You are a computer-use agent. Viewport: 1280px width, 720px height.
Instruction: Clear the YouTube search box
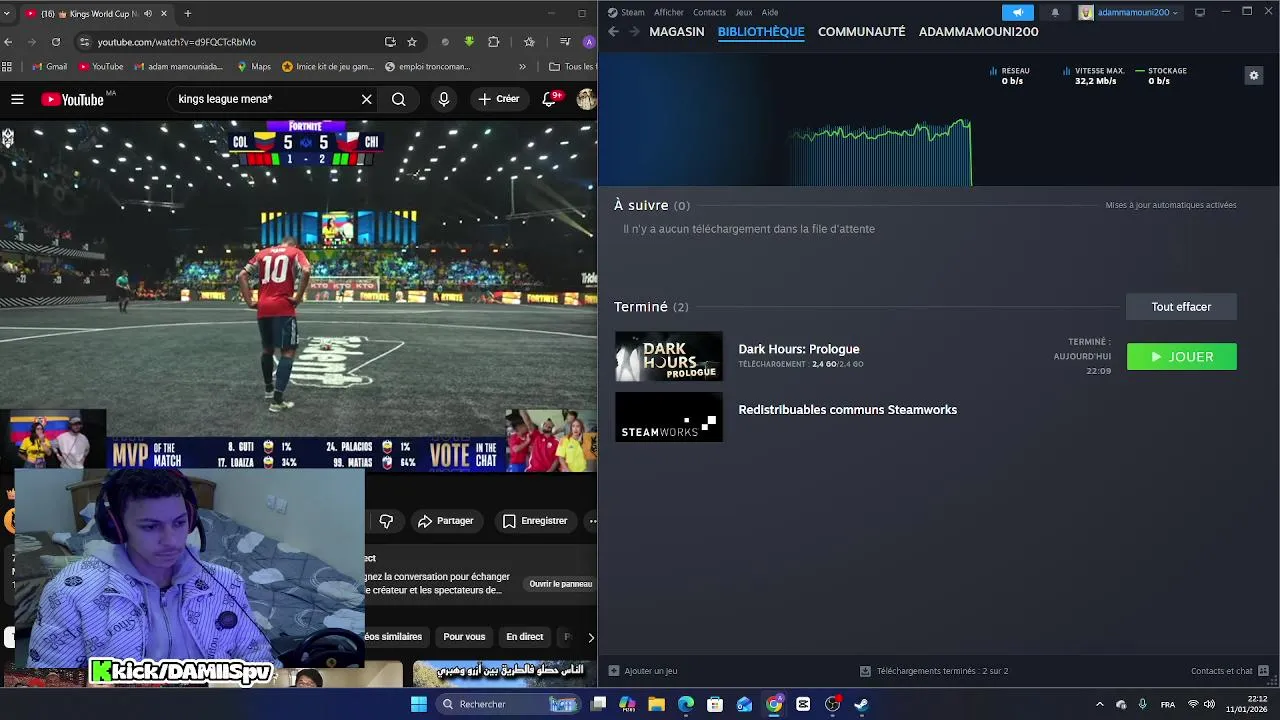[x=366, y=99]
